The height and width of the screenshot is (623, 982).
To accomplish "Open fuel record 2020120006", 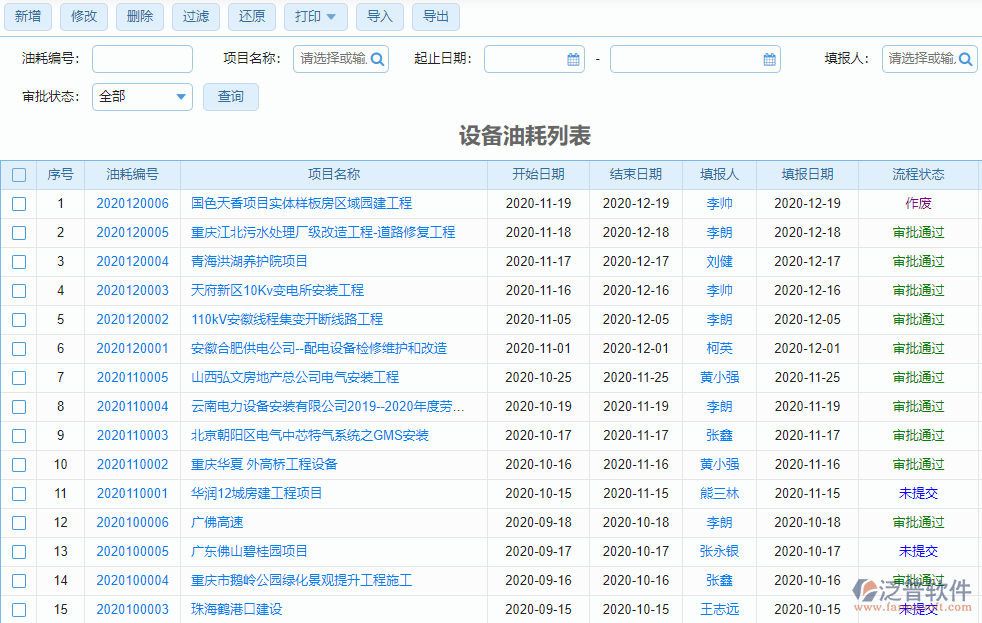I will pos(131,203).
